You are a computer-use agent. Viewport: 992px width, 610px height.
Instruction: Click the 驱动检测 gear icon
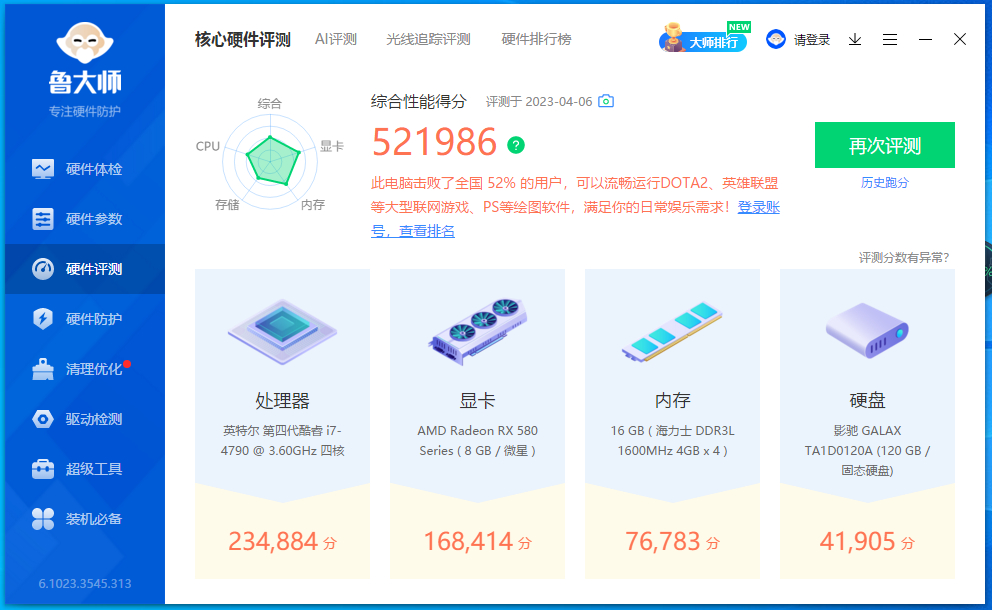(43, 419)
